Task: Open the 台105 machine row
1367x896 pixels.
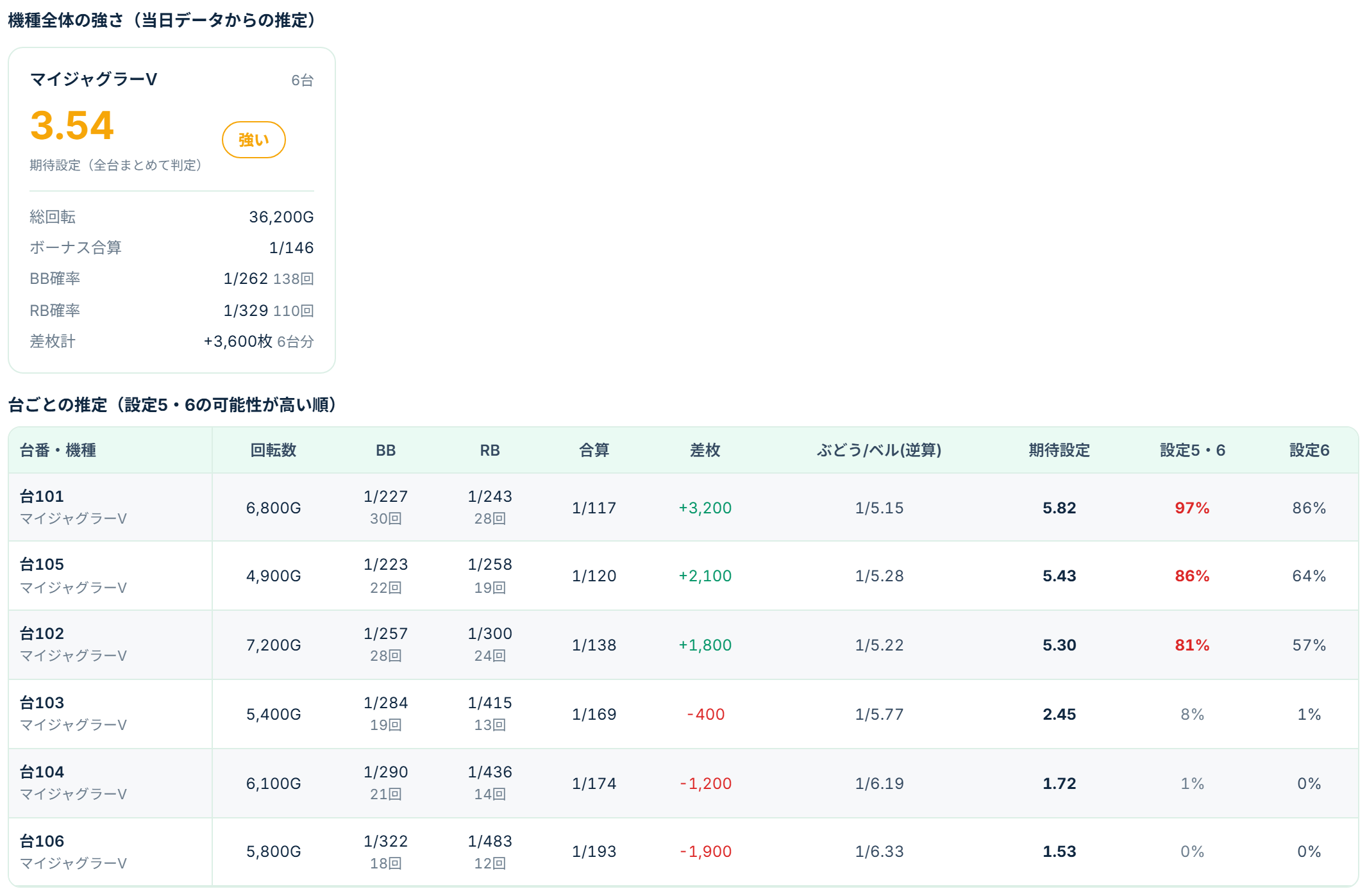Action: pos(683,576)
